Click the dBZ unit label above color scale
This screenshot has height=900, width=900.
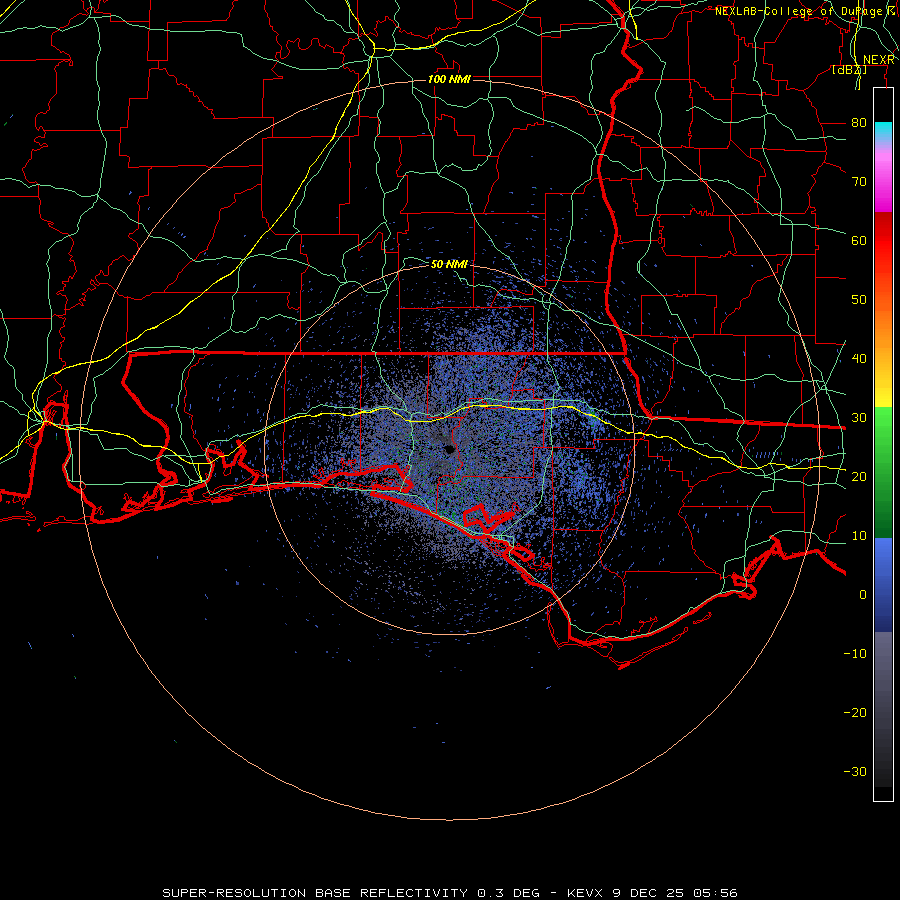point(849,70)
